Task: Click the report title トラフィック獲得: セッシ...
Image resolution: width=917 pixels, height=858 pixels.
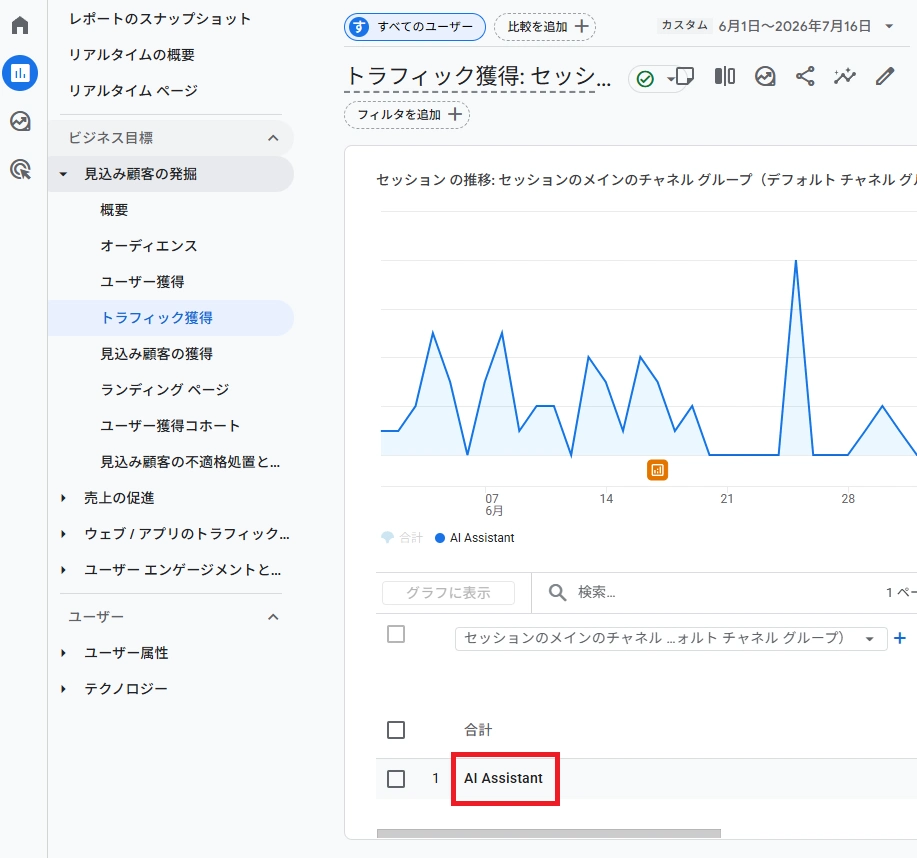Action: click(478, 77)
